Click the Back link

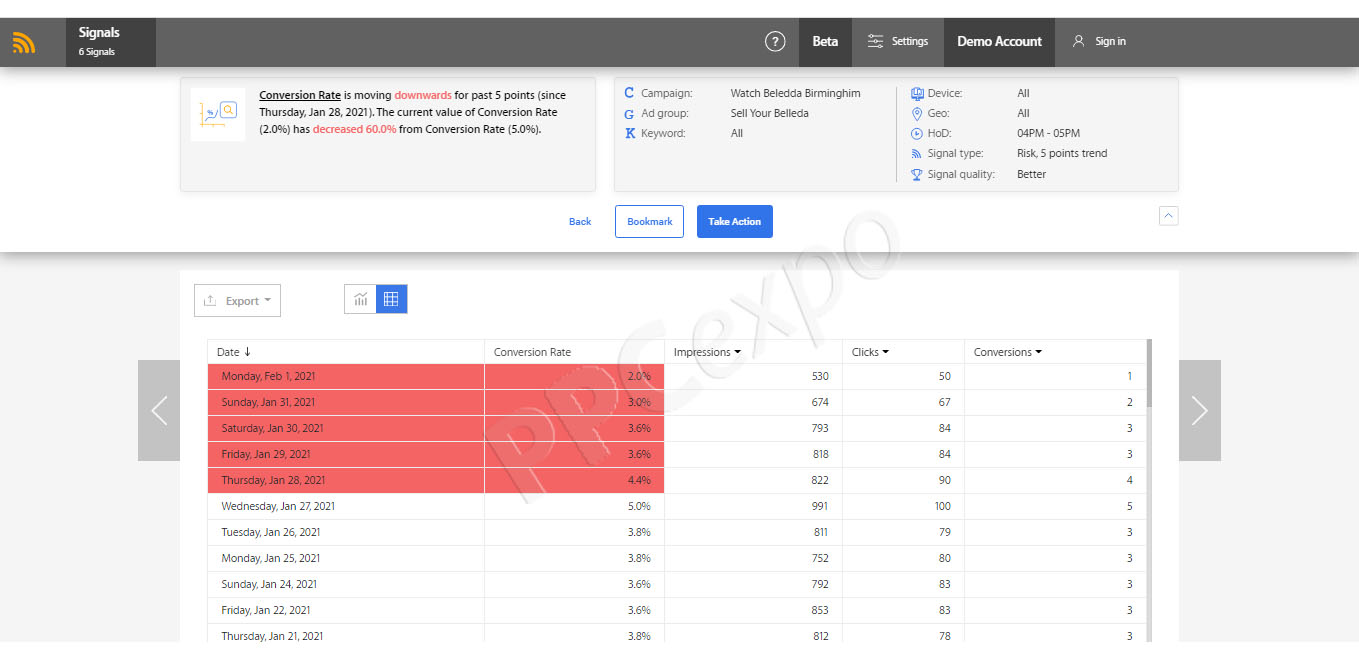tap(580, 222)
